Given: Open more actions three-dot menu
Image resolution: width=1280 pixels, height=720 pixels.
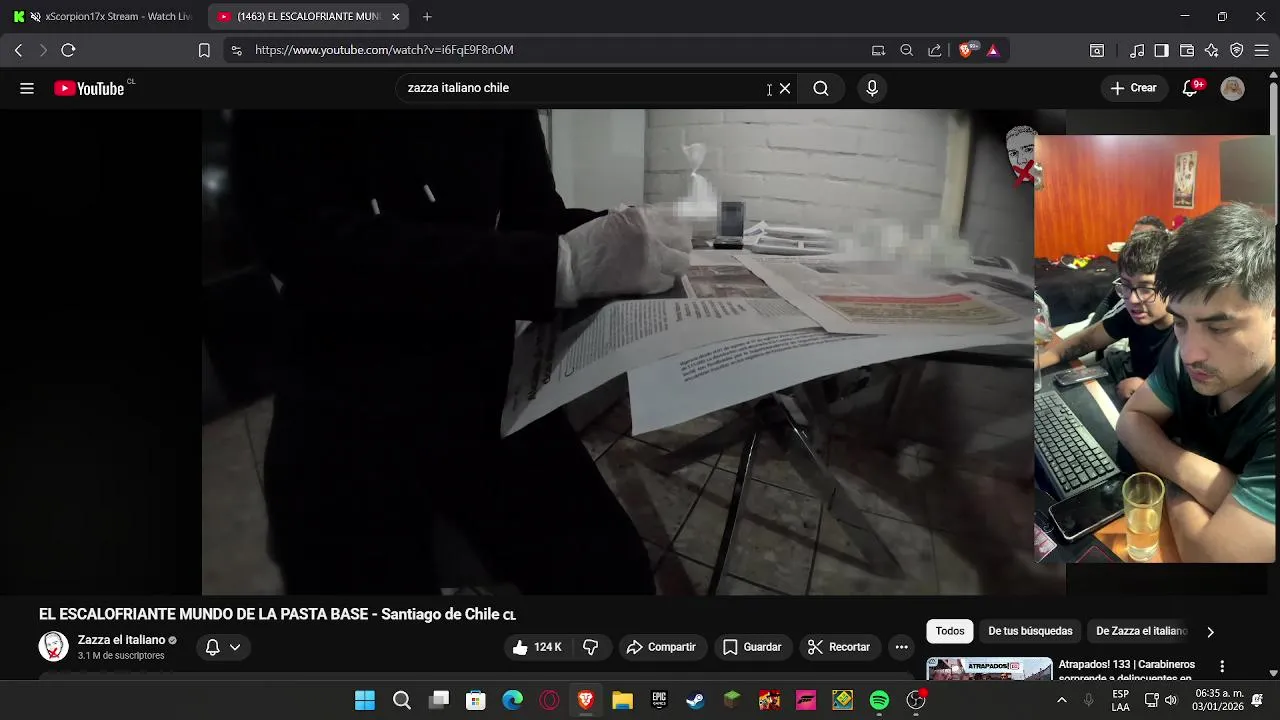Looking at the screenshot, I should tap(901, 647).
